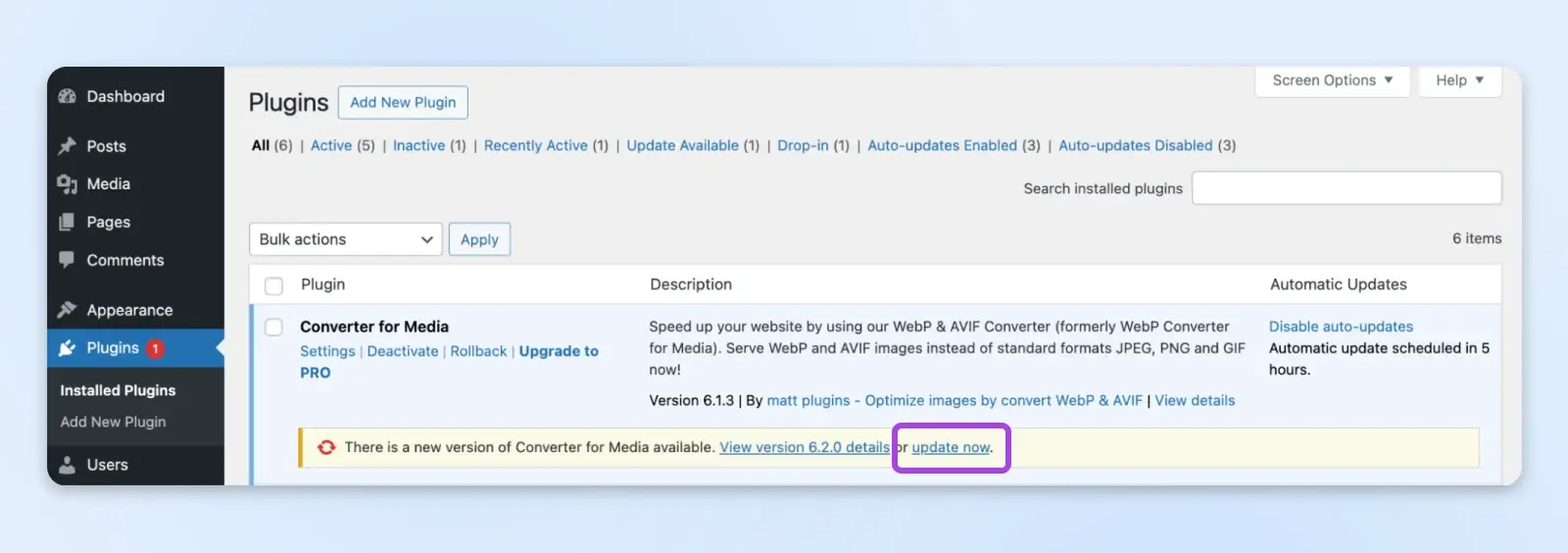Expand the Help panel

[x=1459, y=80]
